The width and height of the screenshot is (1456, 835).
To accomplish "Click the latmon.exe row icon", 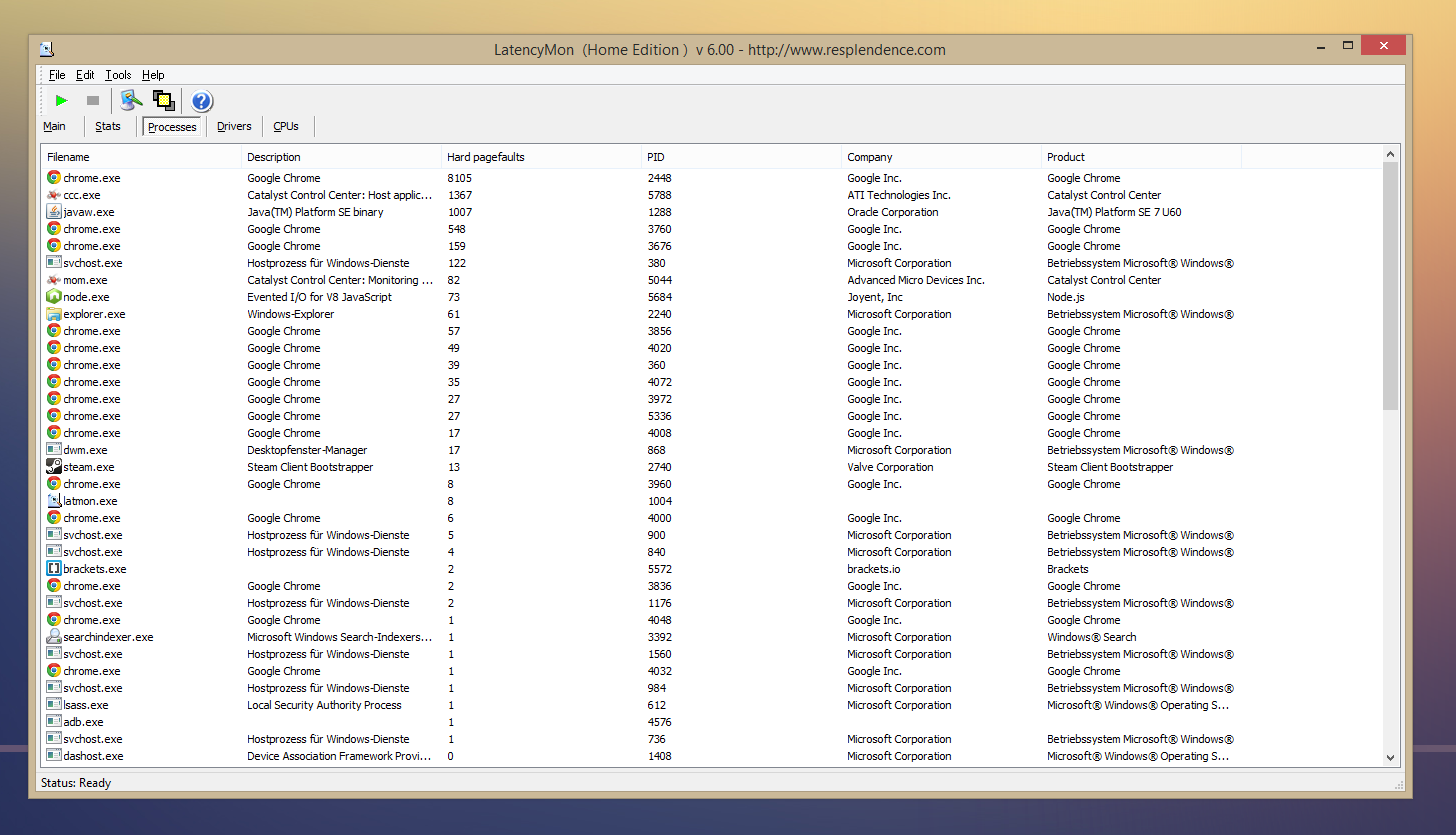I will point(54,501).
